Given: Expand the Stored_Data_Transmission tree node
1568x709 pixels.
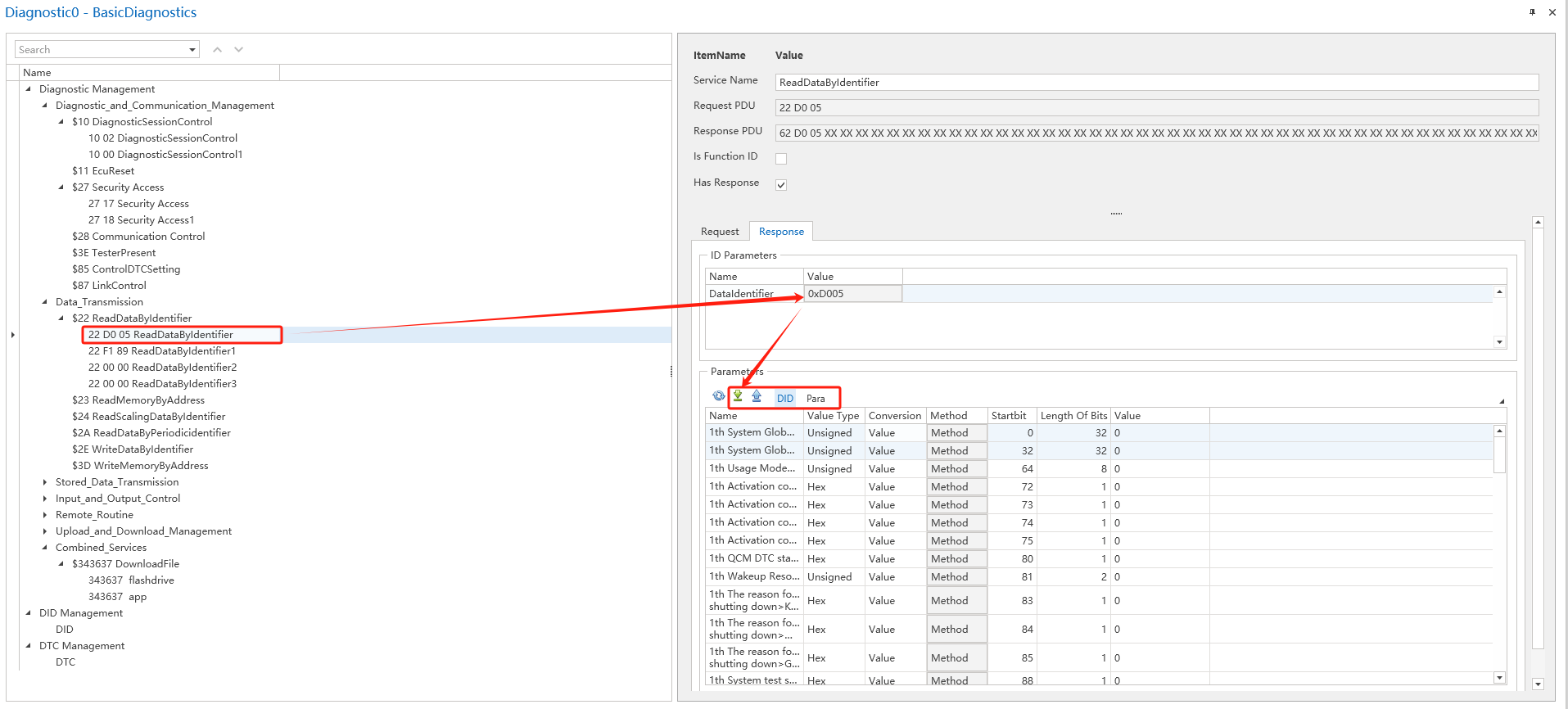Looking at the screenshot, I should [45, 482].
